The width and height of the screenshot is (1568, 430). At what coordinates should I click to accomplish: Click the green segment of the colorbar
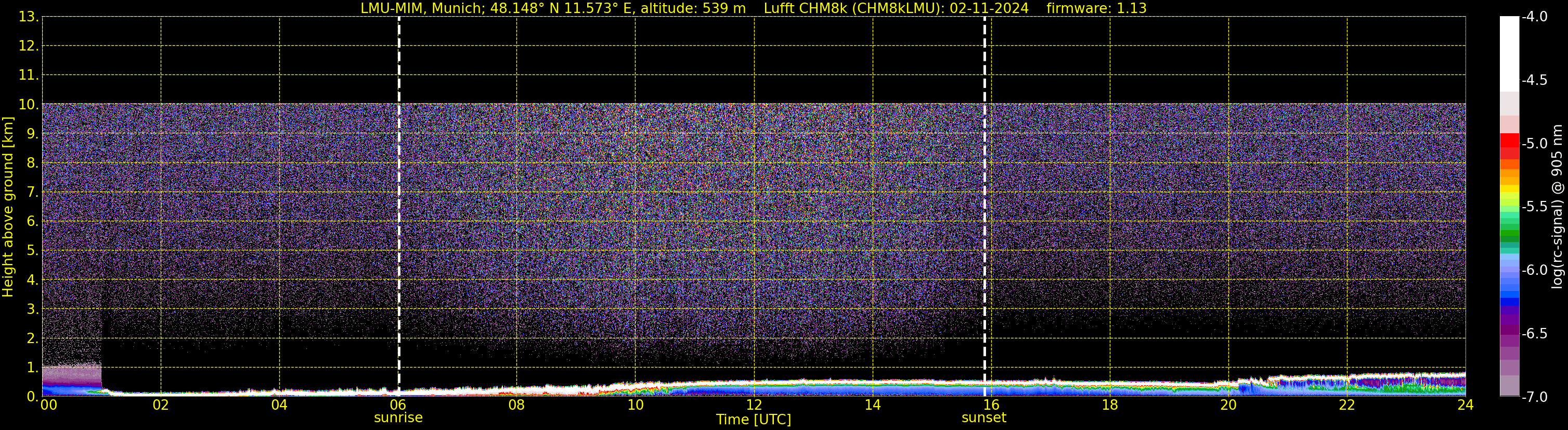(x=1510, y=233)
